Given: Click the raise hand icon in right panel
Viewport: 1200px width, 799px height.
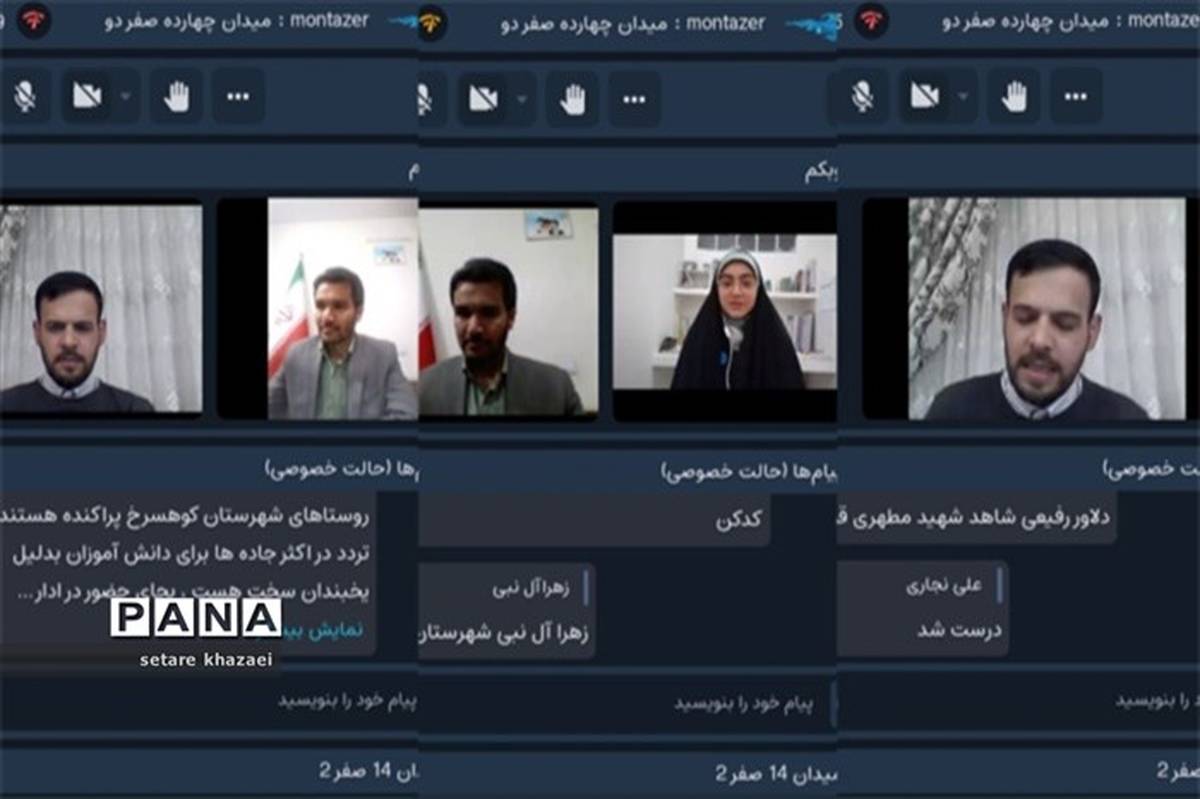Looking at the screenshot, I should [x=1014, y=97].
